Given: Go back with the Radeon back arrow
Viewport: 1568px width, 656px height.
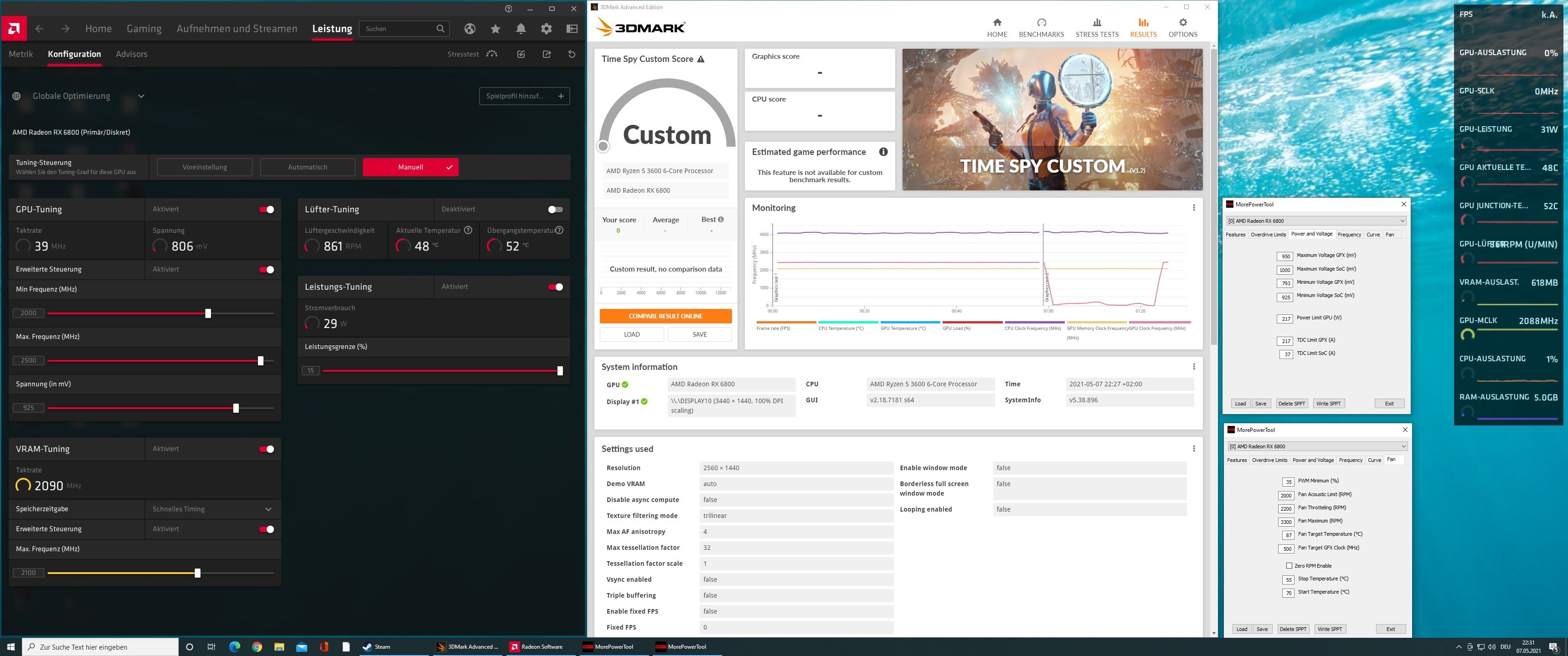Looking at the screenshot, I should [x=40, y=29].
